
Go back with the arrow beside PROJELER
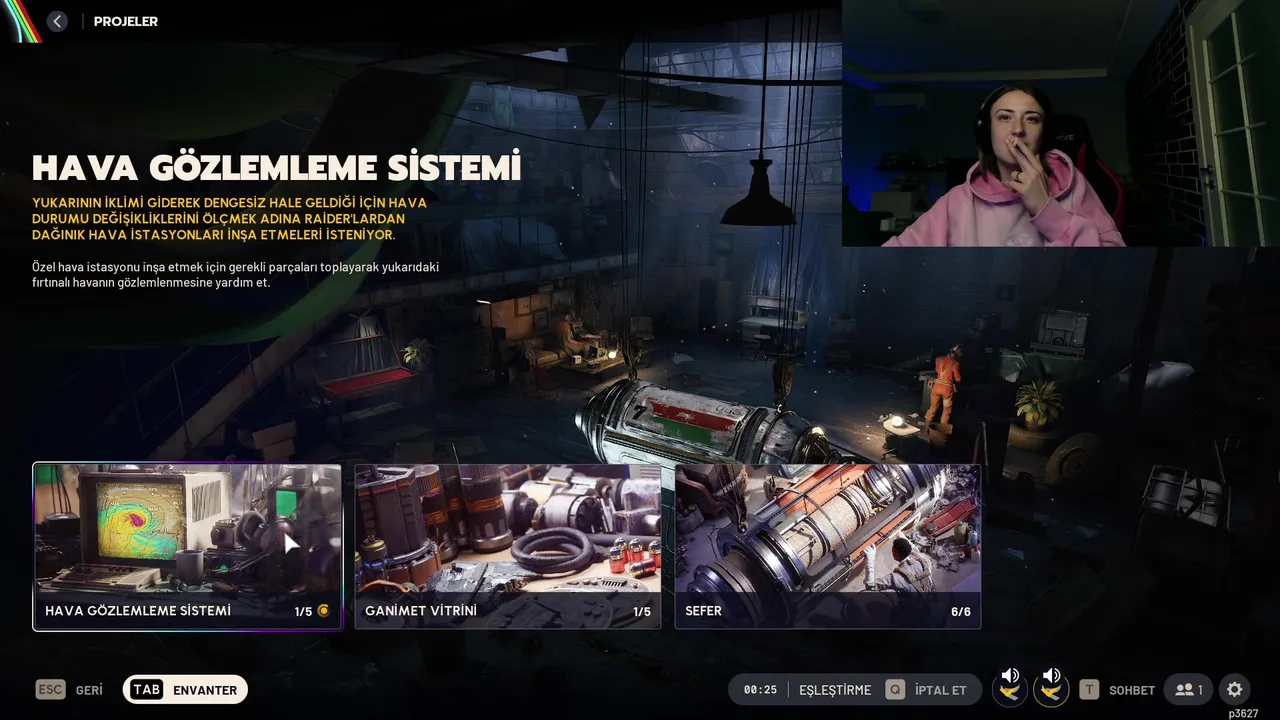pos(57,21)
